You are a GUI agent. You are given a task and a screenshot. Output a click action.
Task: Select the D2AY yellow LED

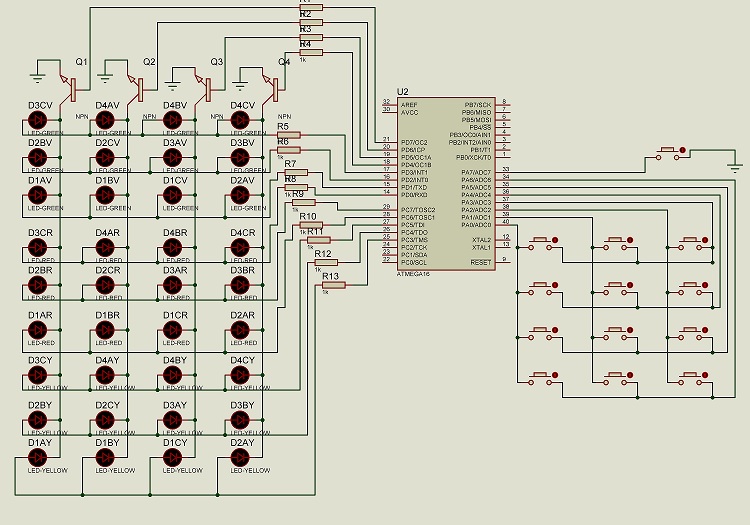point(240,458)
